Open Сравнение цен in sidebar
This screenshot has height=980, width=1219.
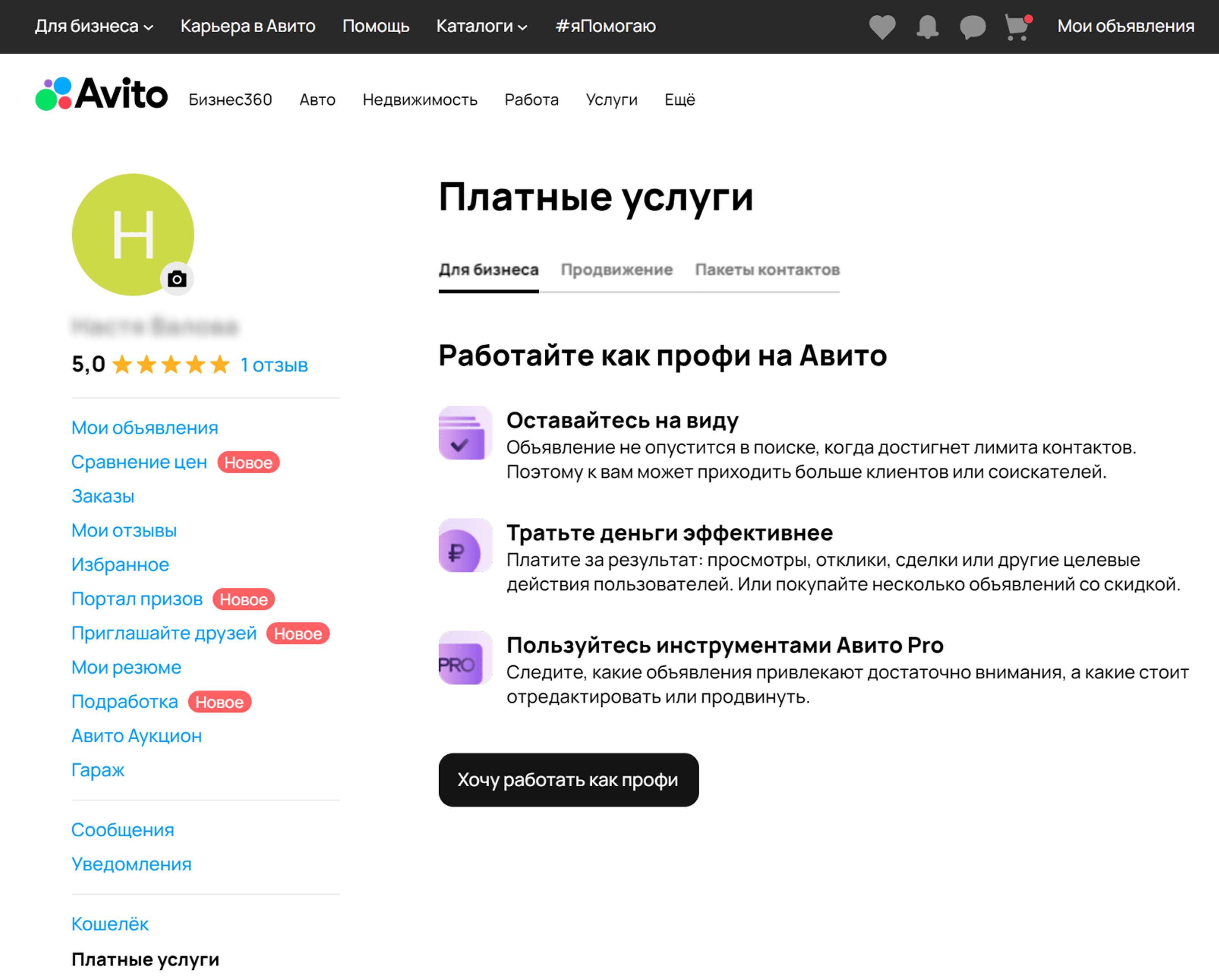click(x=139, y=462)
